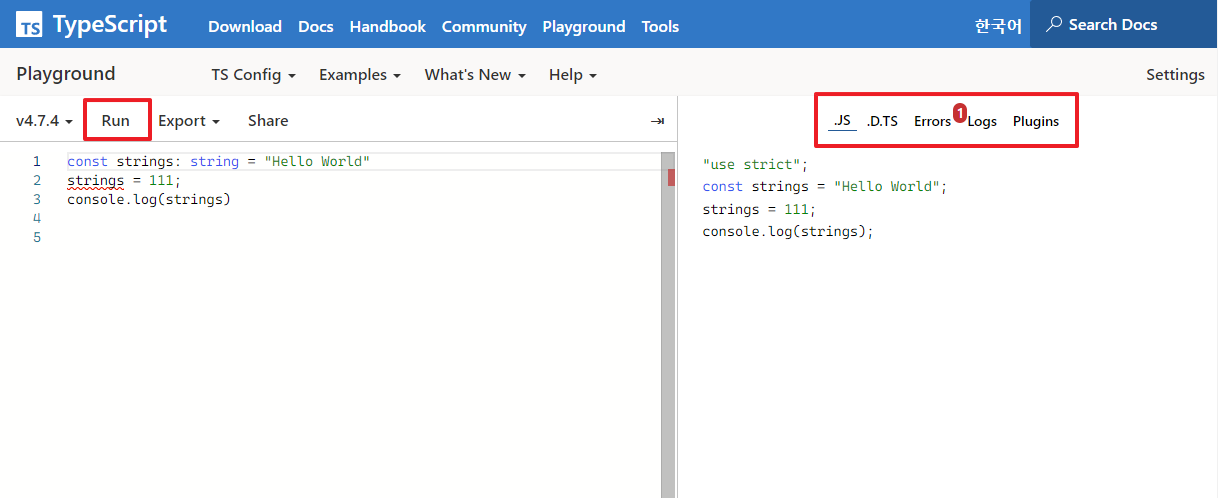Open the Errors tab

click(x=932, y=121)
